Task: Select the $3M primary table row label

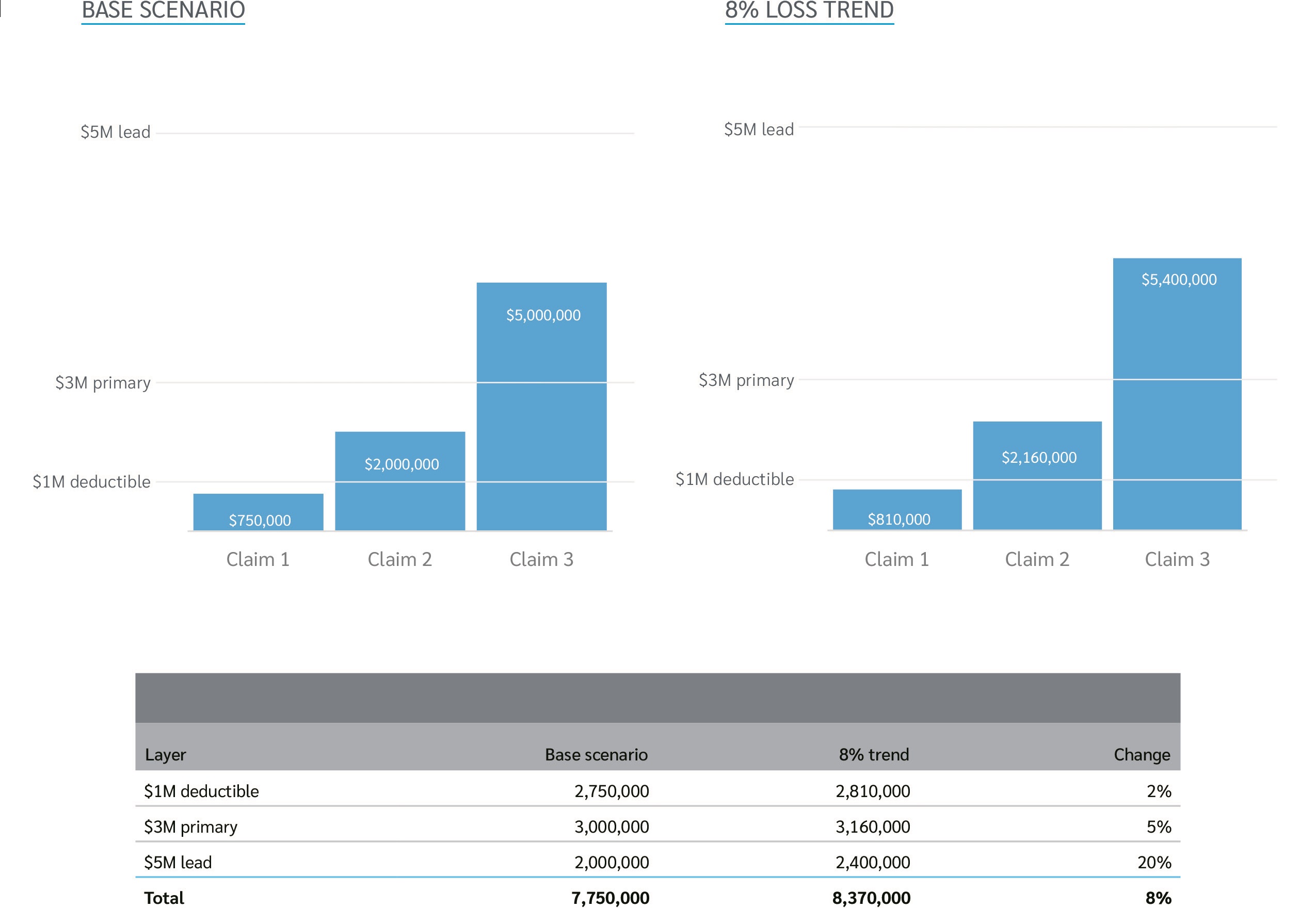Action: [x=190, y=826]
